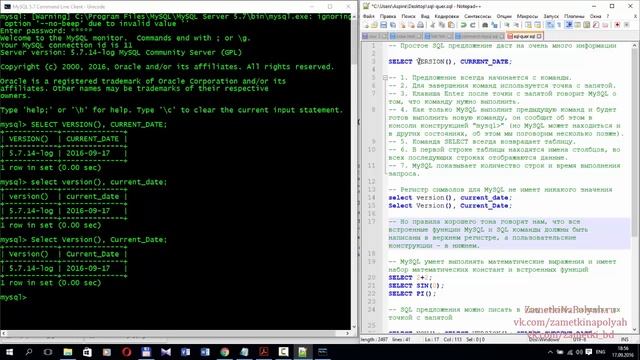Open the Правка menu

click(388, 16)
